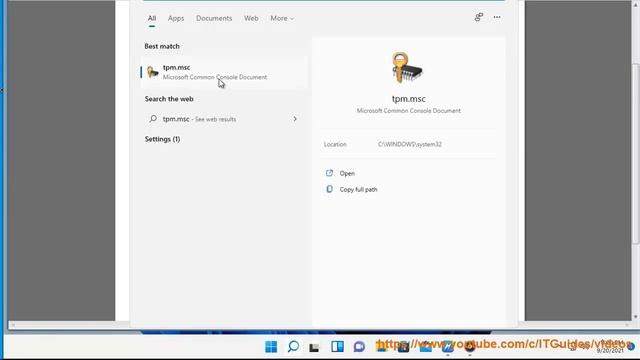Click Open in the preview pane
Image resolution: width=640 pixels, height=360 pixels.
[347, 173]
